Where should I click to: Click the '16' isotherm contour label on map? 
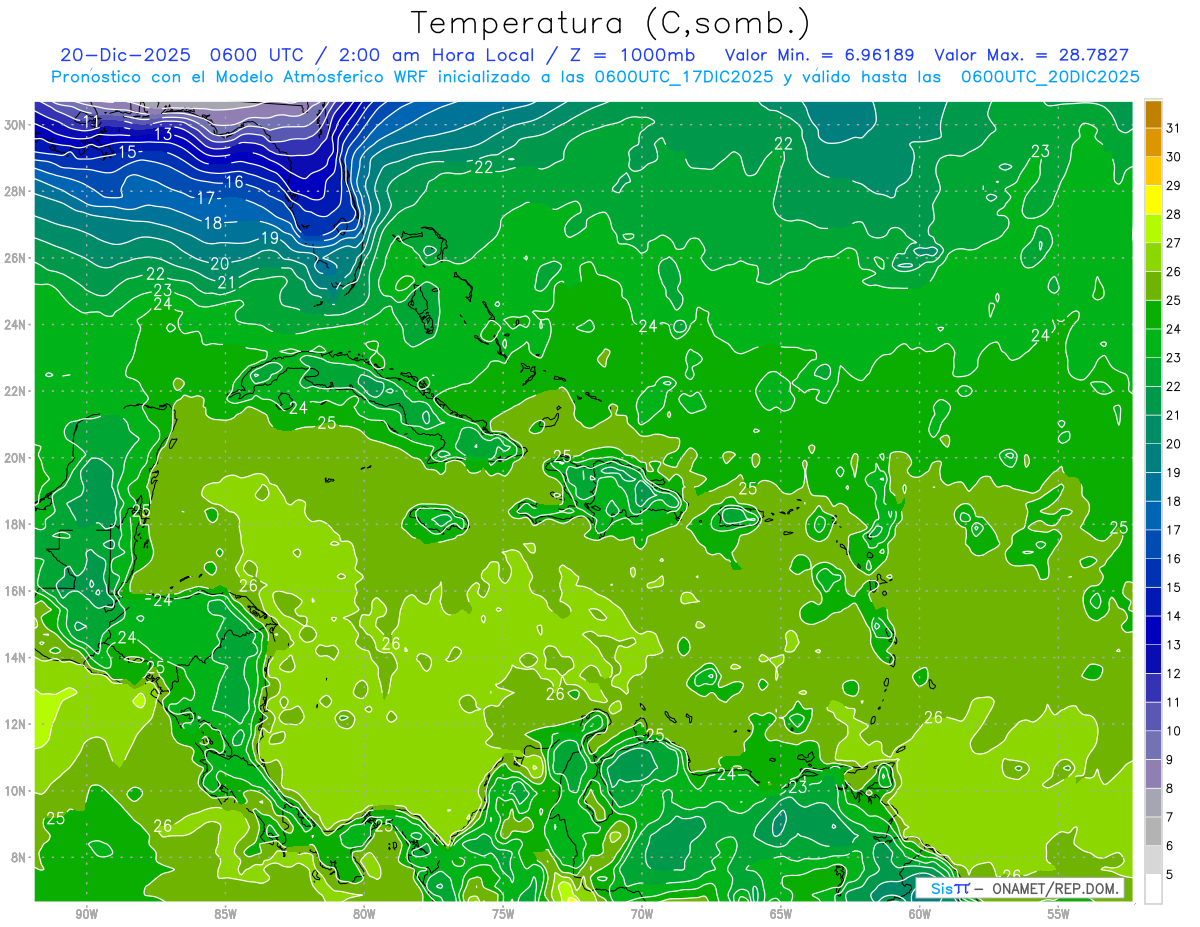click(235, 182)
